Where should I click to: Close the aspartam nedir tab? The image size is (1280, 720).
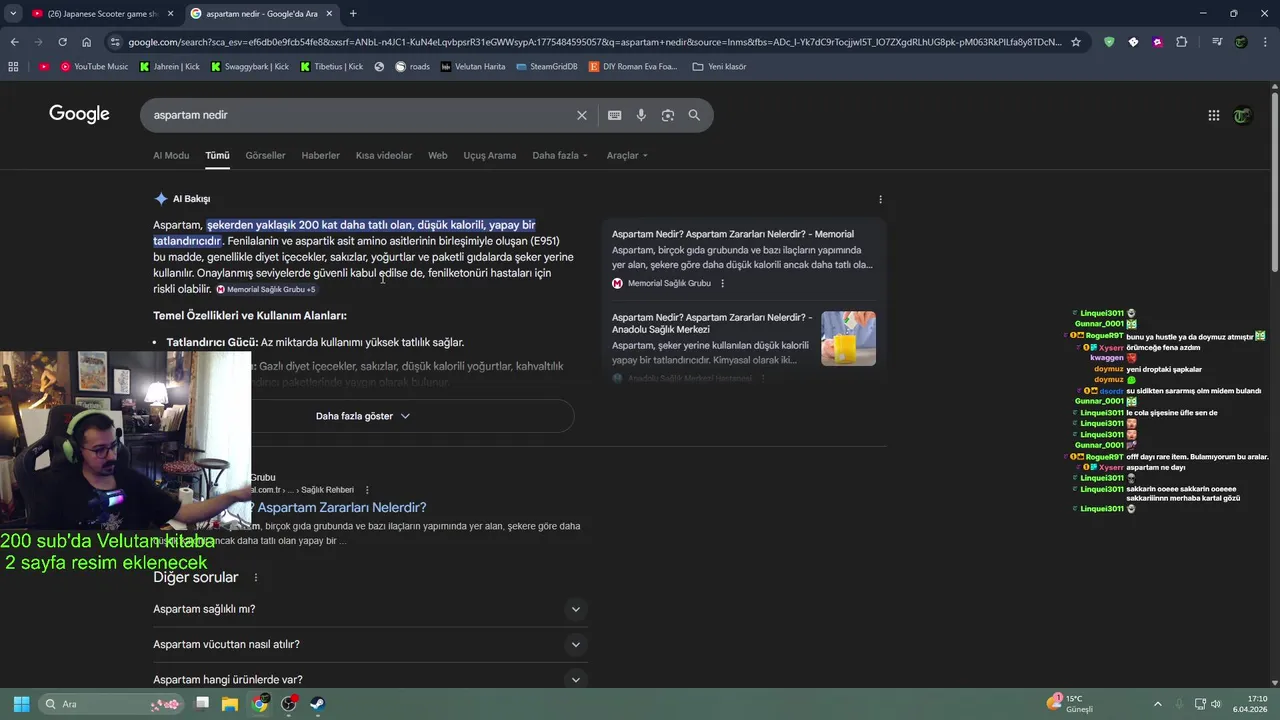point(329,13)
